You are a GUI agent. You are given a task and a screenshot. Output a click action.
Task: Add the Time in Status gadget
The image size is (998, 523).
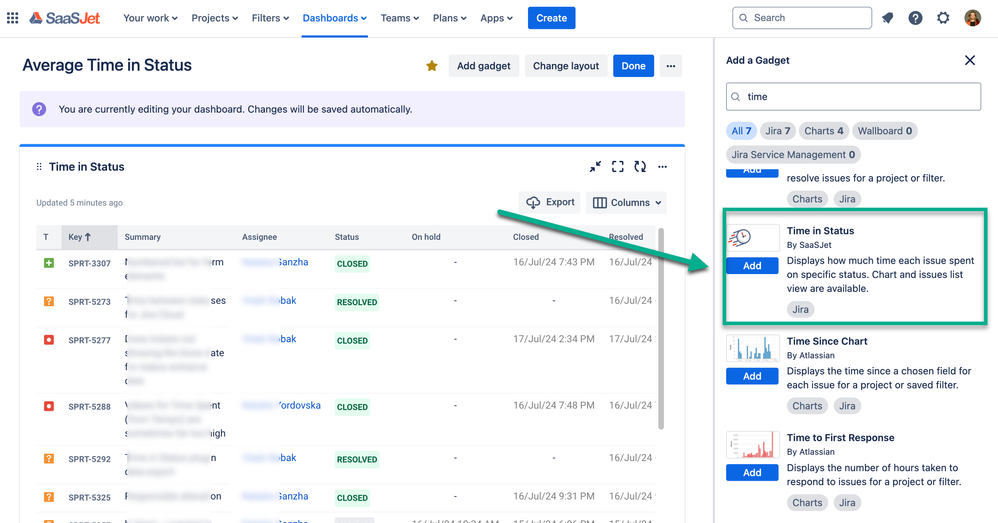(x=752, y=266)
